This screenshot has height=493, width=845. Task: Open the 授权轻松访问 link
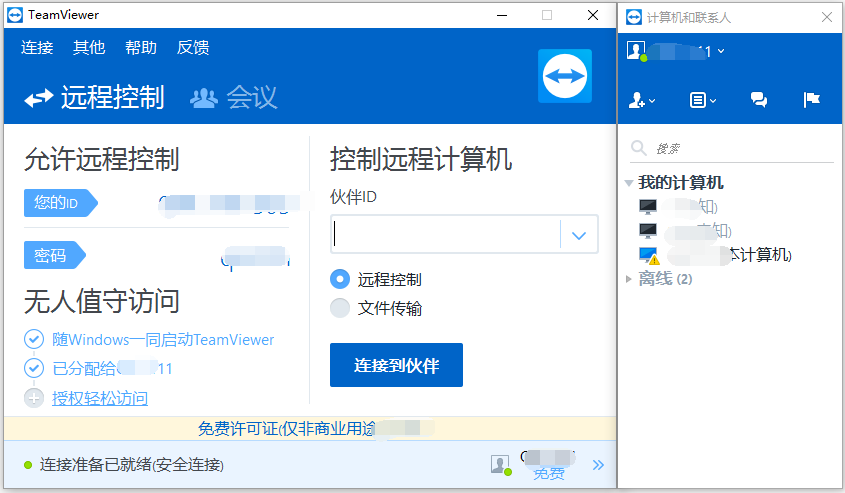tap(100, 398)
